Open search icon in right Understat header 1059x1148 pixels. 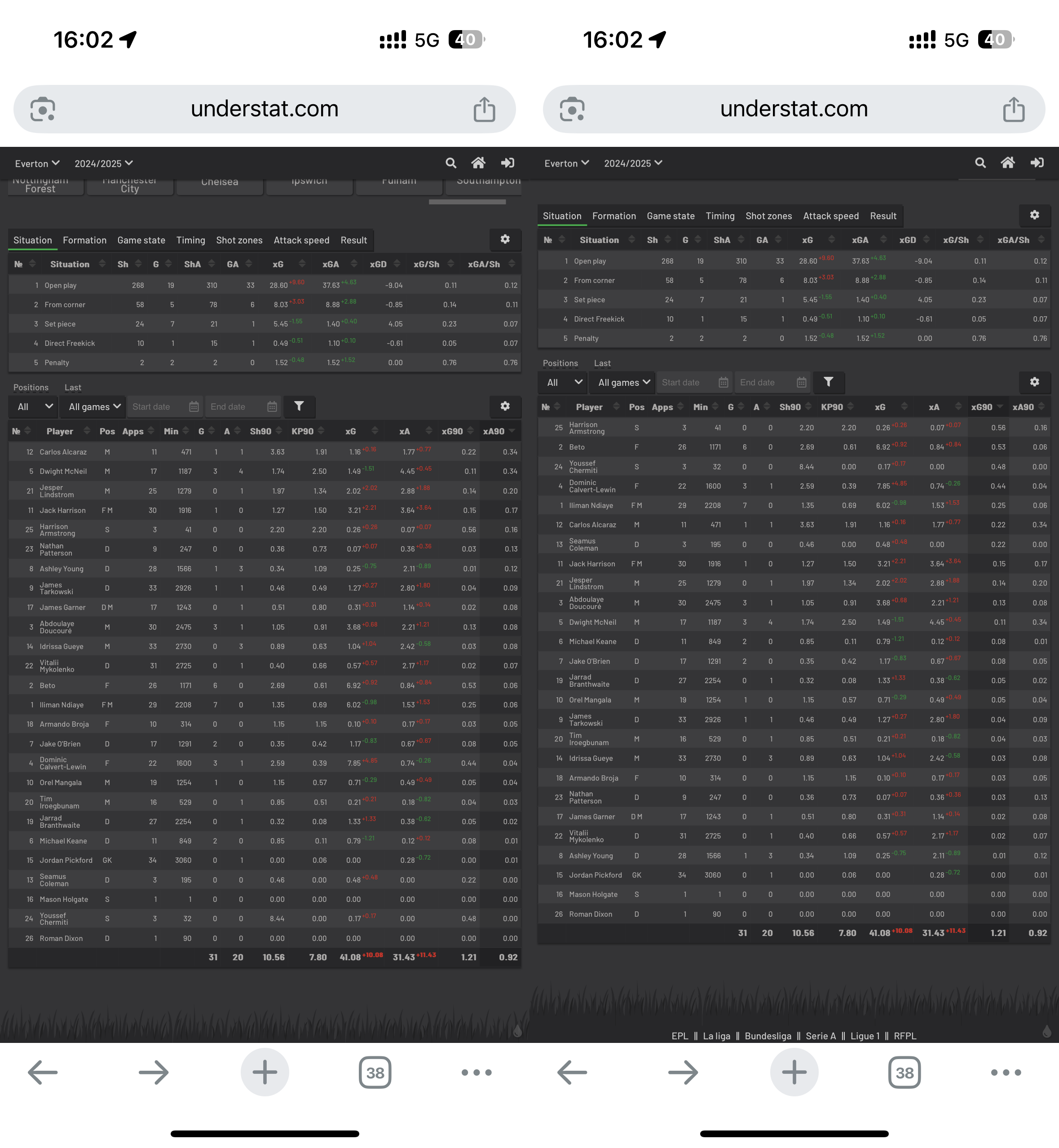click(x=980, y=163)
